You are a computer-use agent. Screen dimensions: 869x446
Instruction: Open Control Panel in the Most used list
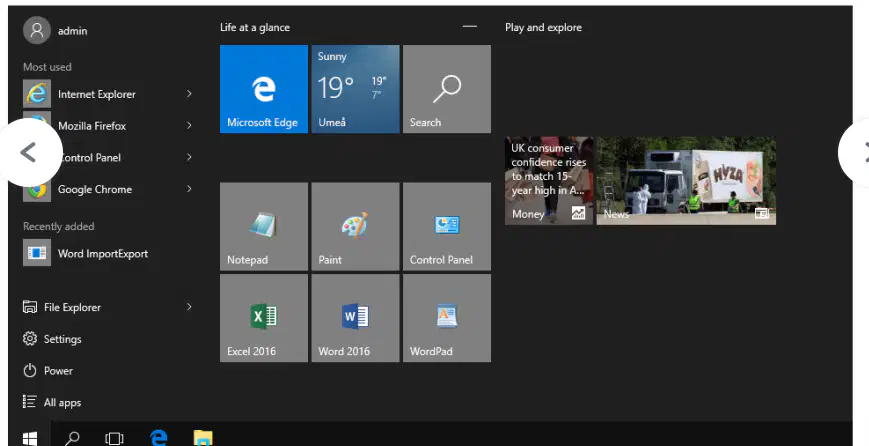point(108,157)
